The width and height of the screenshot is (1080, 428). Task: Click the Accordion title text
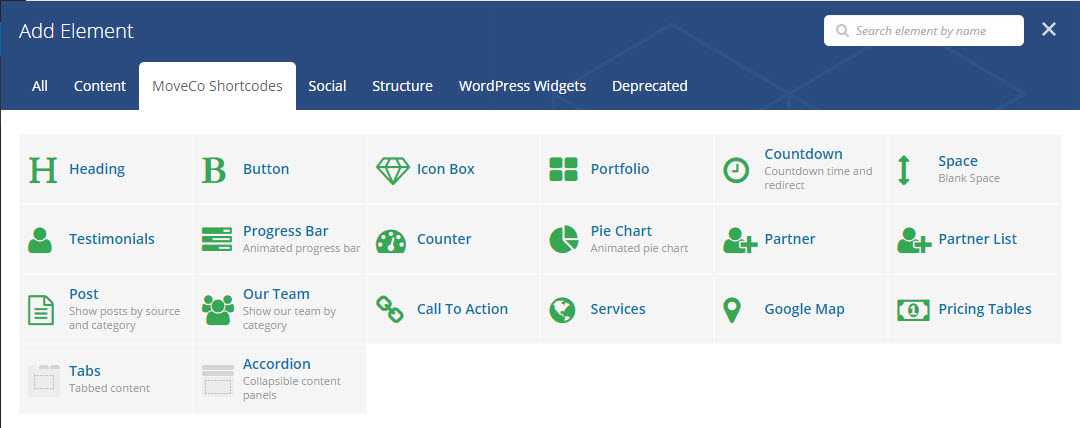point(277,363)
